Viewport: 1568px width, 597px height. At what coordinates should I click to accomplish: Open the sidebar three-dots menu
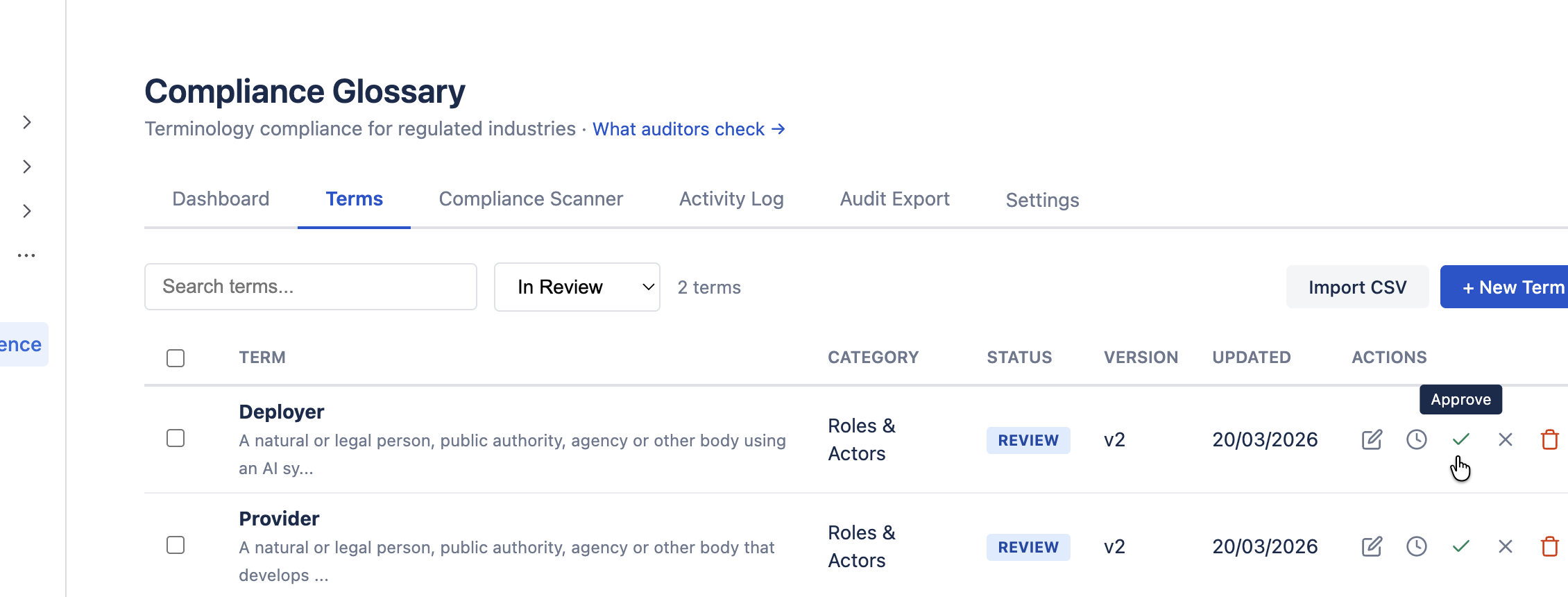tap(26, 255)
